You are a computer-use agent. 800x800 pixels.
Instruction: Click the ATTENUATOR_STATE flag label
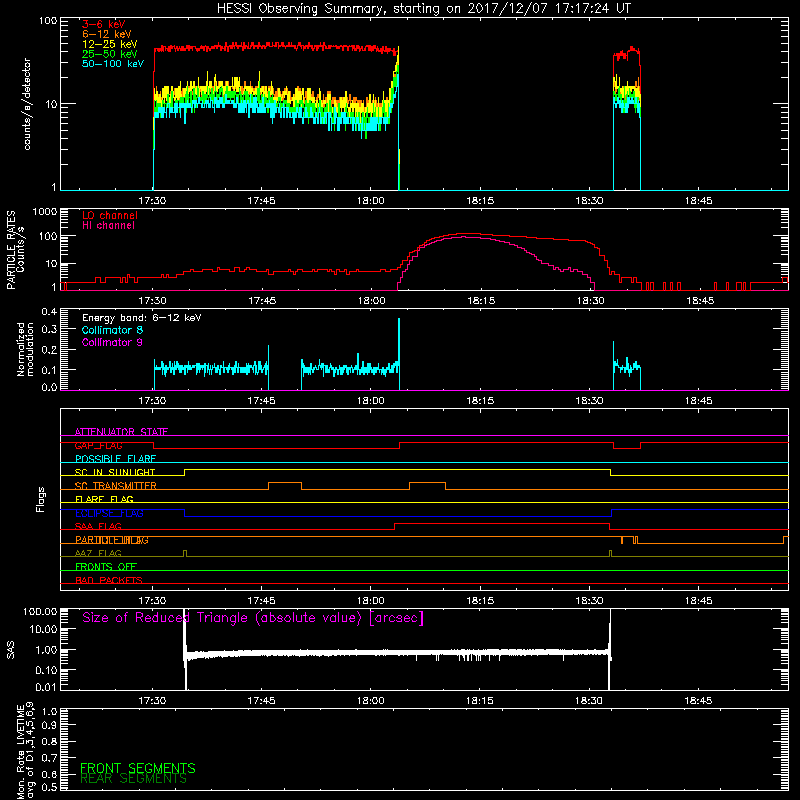click(121, 432)
